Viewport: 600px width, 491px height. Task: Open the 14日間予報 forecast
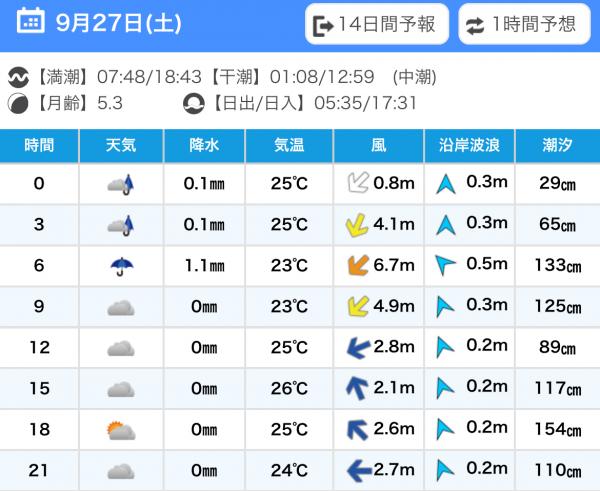pyautogui.click(x=376, y=26)
